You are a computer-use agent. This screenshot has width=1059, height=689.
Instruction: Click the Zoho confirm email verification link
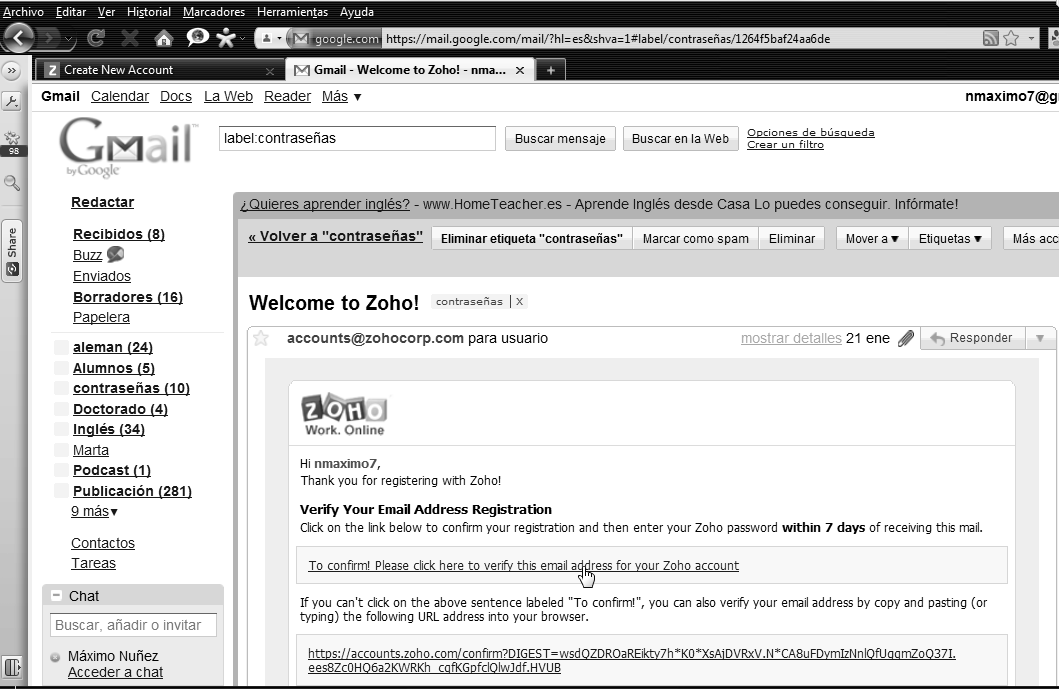pyautogui.click(x=523, y=566)
